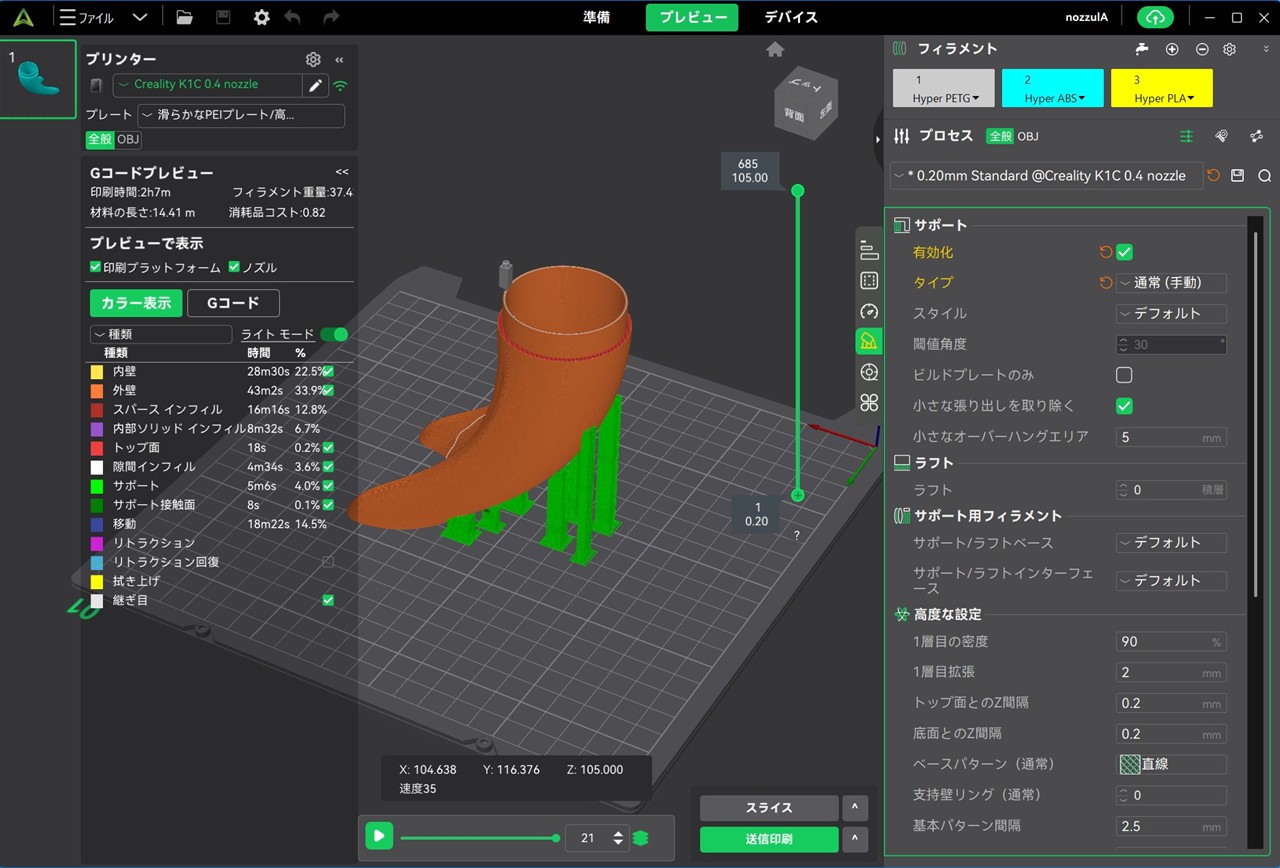
Task: Click the open project folder icon
Action: coord(184,17)
